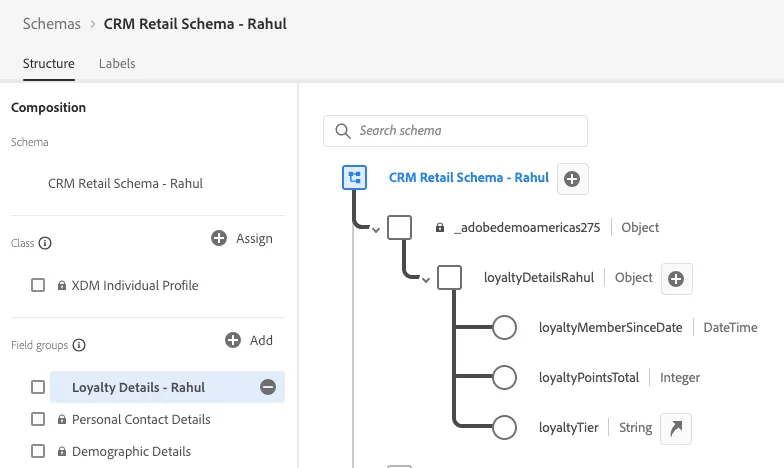Open the Structure tab
The image size is (784, 468).
click(x=48, y=64)
